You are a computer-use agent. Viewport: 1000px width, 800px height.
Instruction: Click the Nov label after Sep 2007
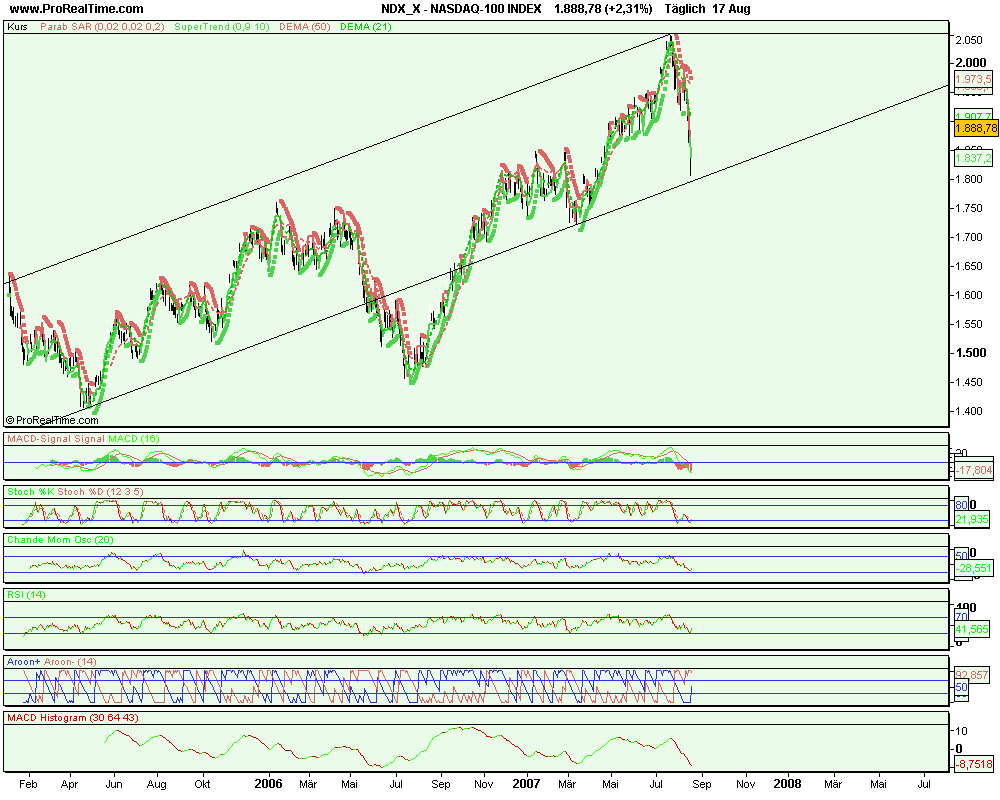point(746,784)
